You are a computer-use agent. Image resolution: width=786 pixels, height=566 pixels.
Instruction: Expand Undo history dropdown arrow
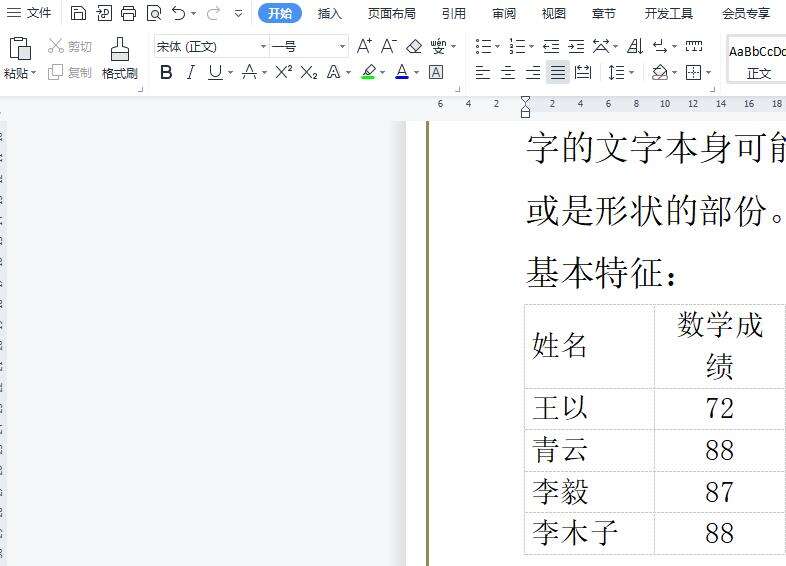coord(193,14)
